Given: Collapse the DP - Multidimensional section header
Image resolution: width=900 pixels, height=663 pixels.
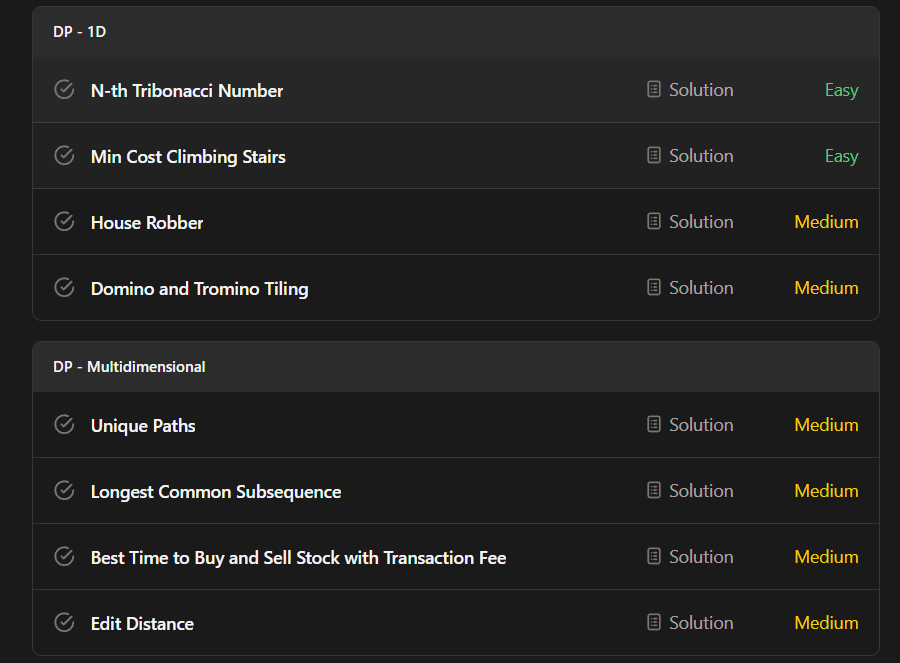Looking at the screenshot, I should (x=129, y=367).
